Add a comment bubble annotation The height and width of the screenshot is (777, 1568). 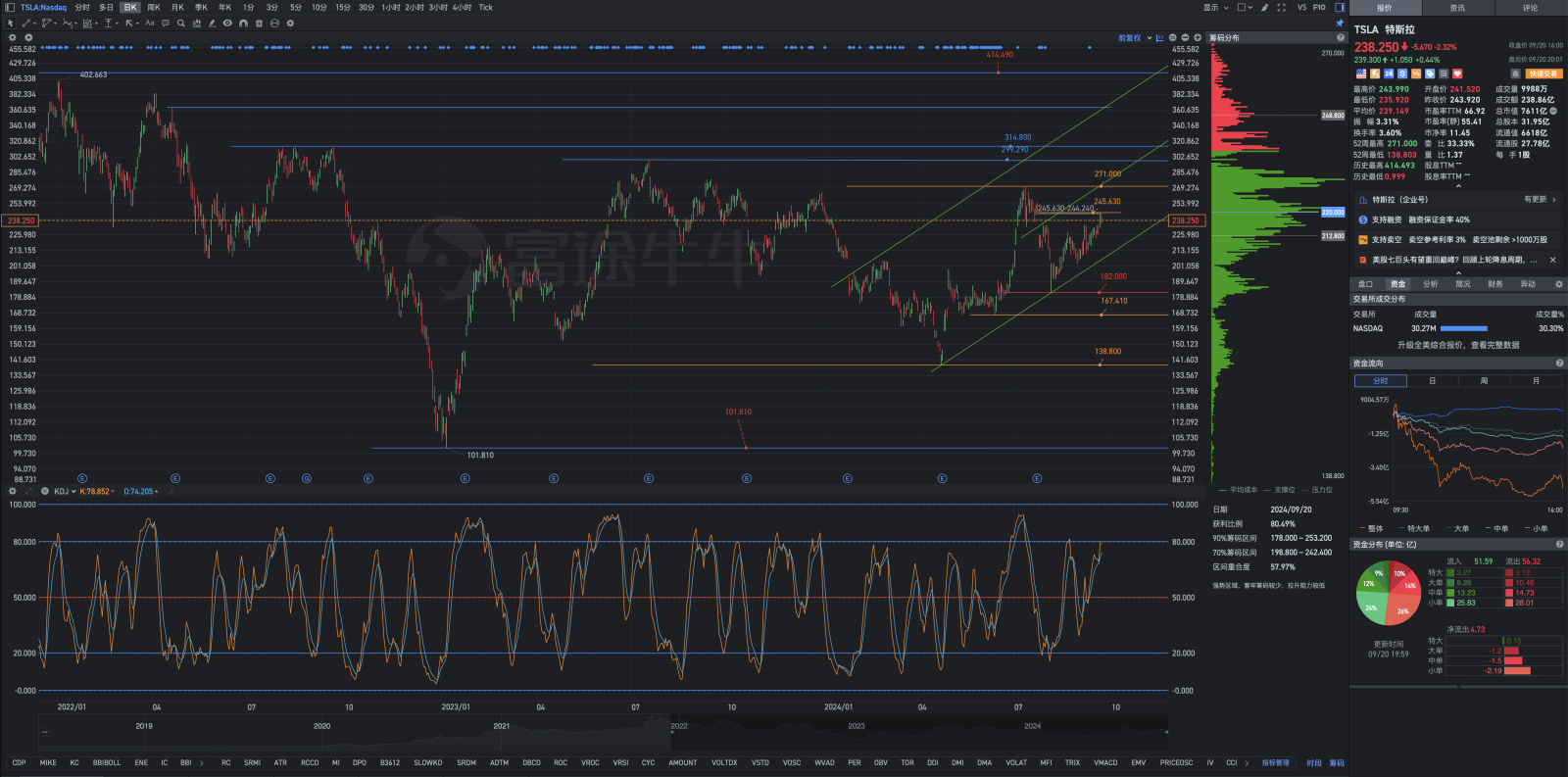166,23
